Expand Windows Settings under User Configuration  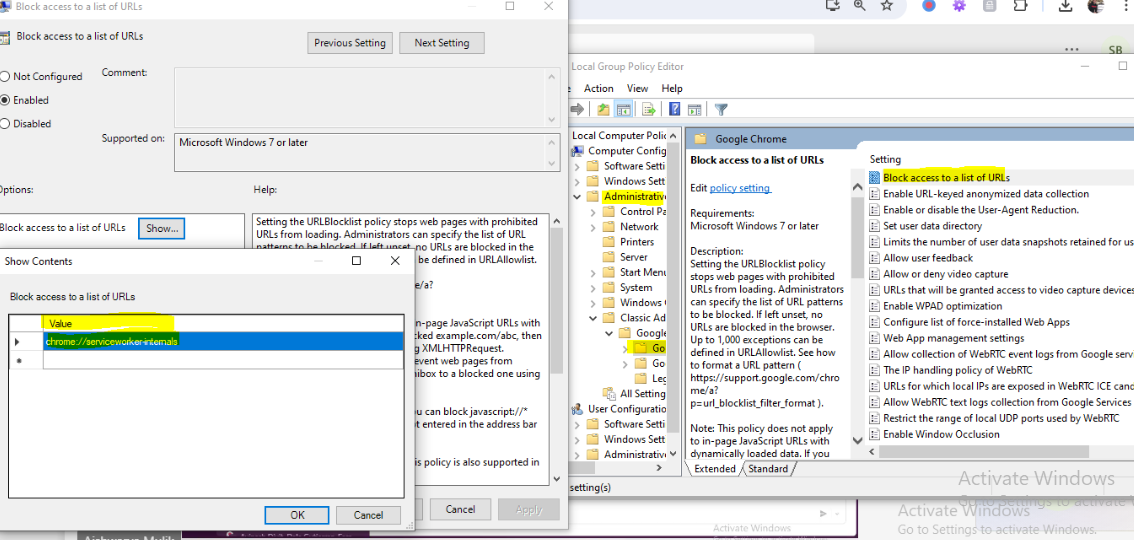pos(577,440)
